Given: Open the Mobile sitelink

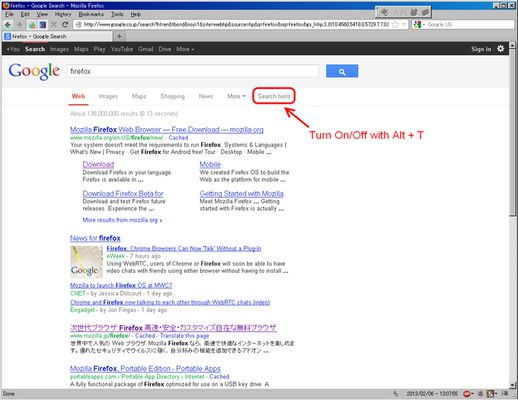Looking at the screenshot, I should pos(210,164).
